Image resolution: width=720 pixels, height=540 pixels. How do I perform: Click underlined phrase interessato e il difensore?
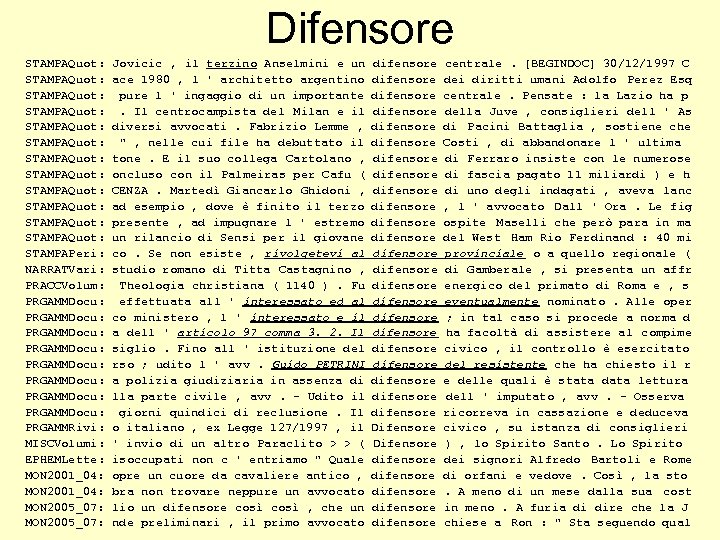tap(344, 318)
